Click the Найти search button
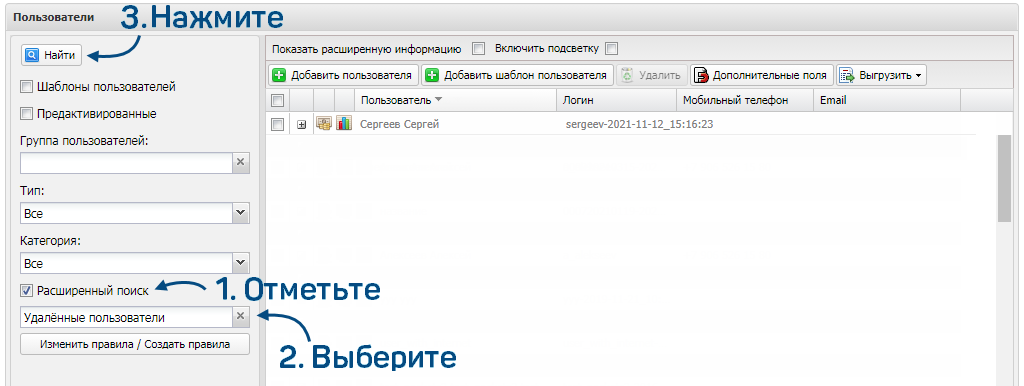Screen dimensions: 1024x386 pos(52,56)
